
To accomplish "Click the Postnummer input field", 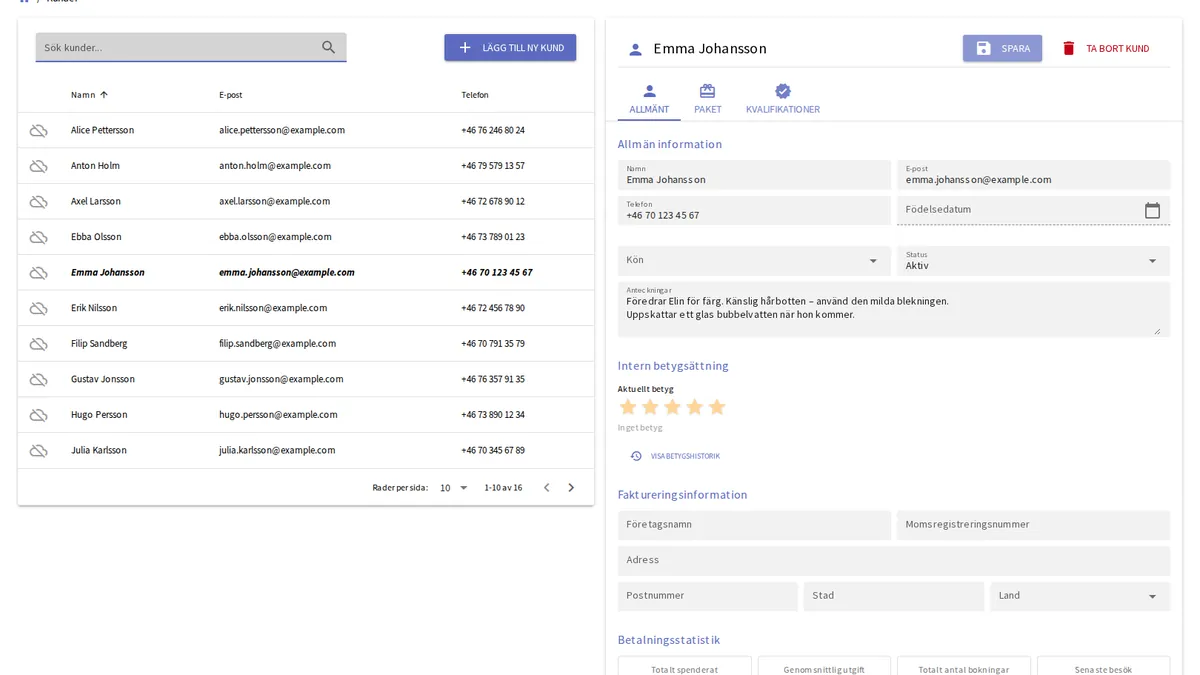I will (x=708, y=596).
